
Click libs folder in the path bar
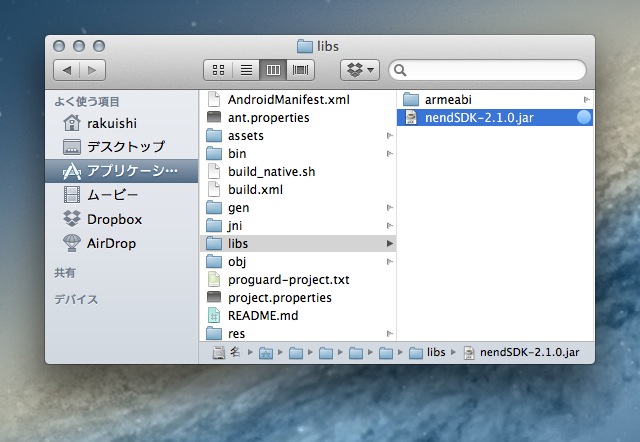click(x=427, y=353)
